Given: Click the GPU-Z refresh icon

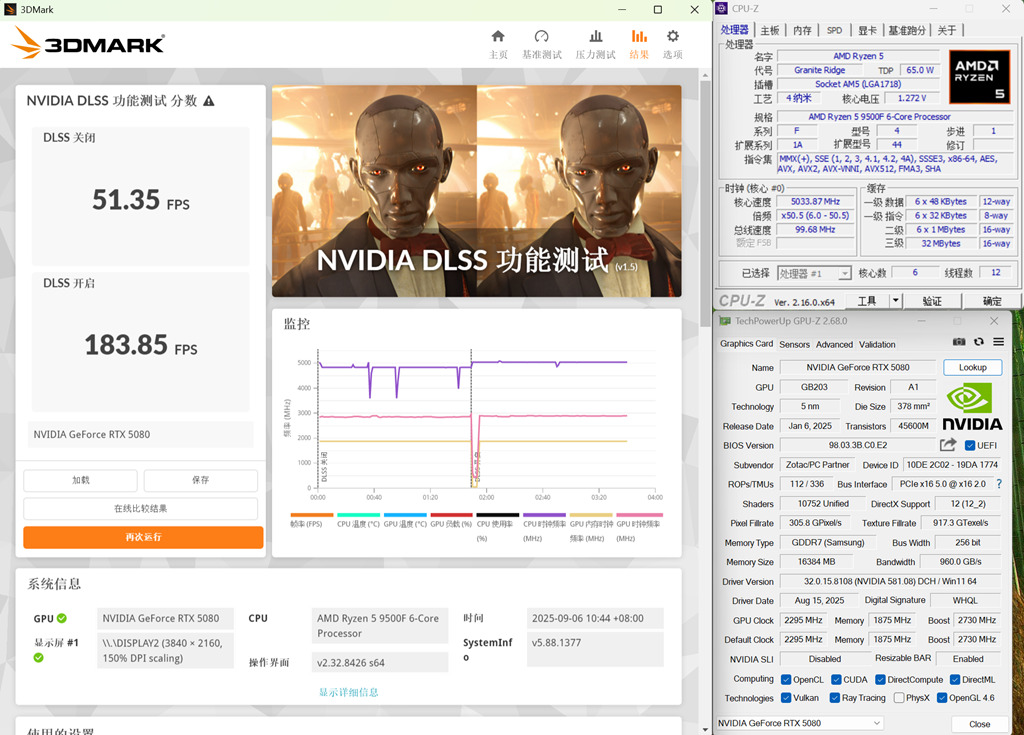Looking at the screenshot, I should 979,343.
